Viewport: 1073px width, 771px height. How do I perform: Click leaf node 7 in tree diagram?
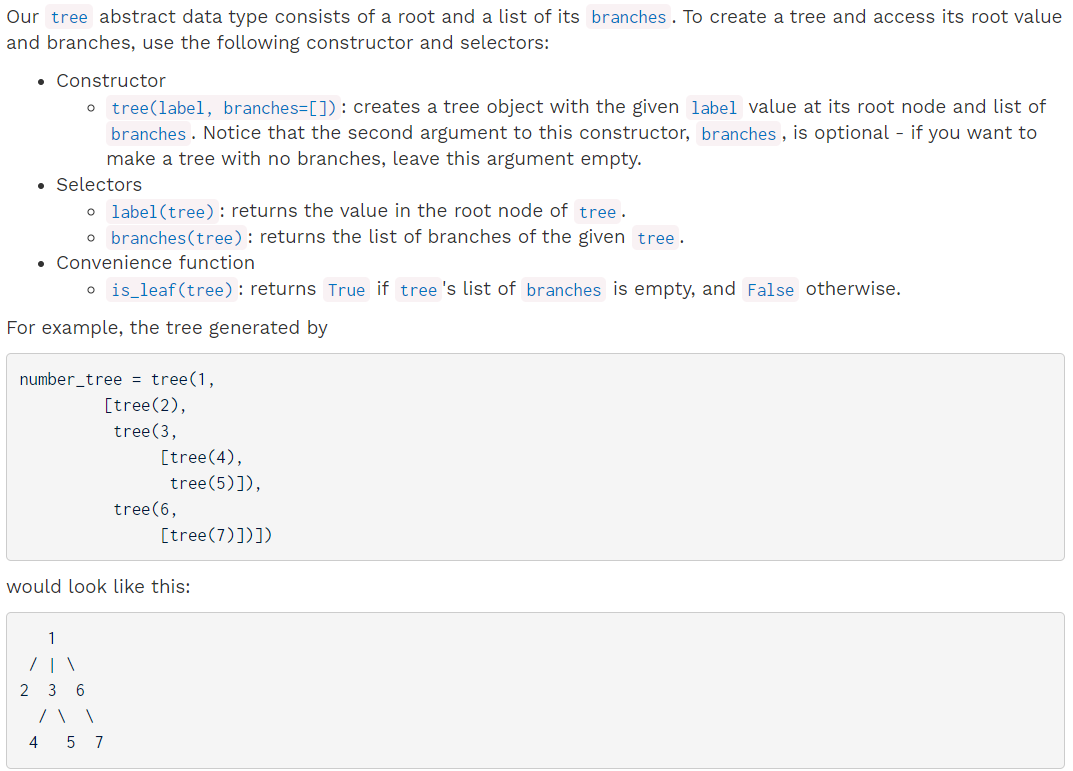coord(99,742)
